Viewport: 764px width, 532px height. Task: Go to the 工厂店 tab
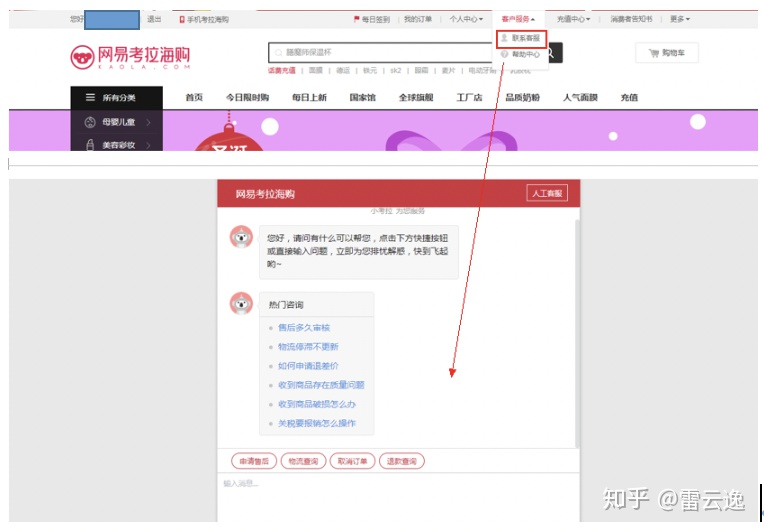click(x=469, y=97)
